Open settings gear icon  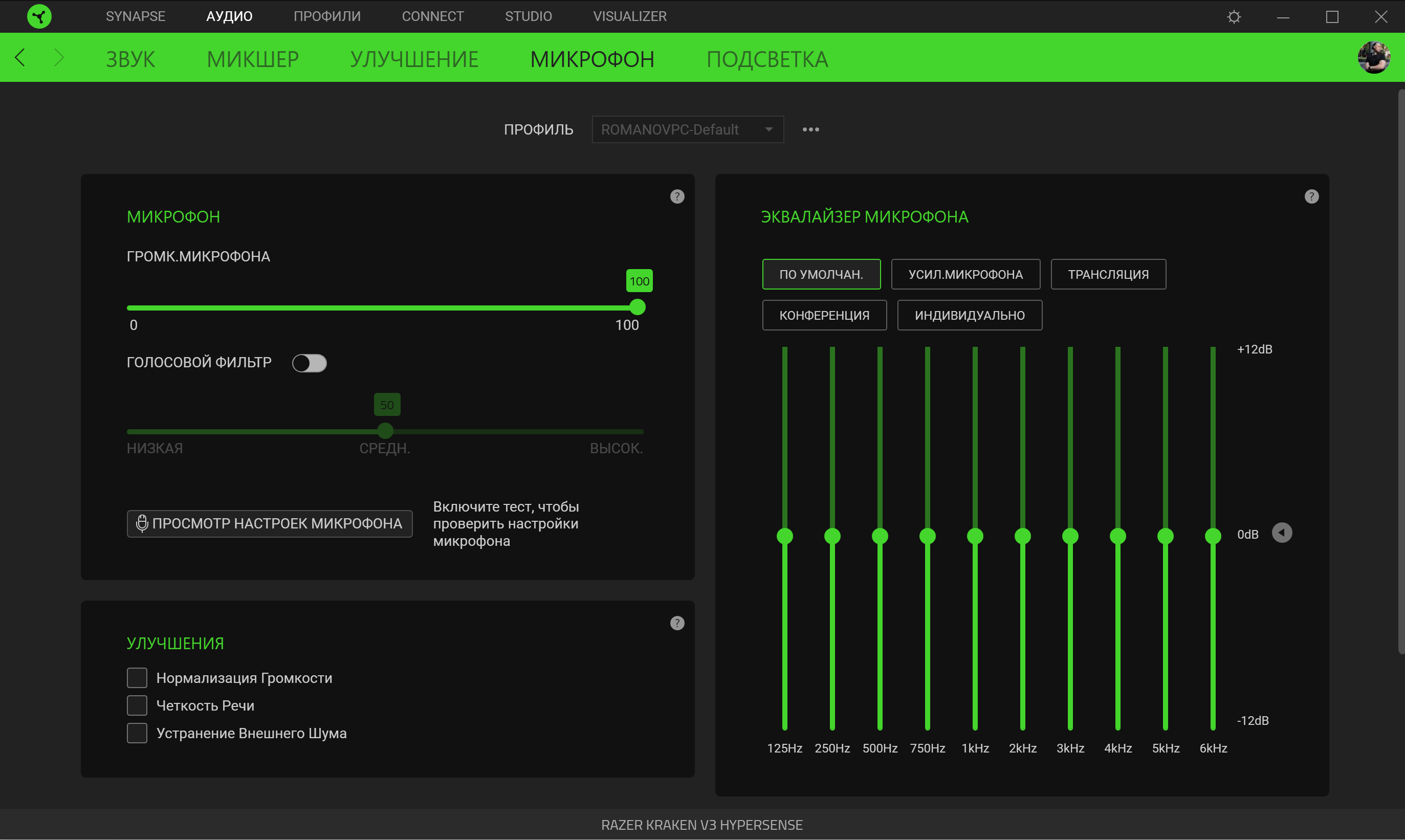pos(1234,17)
